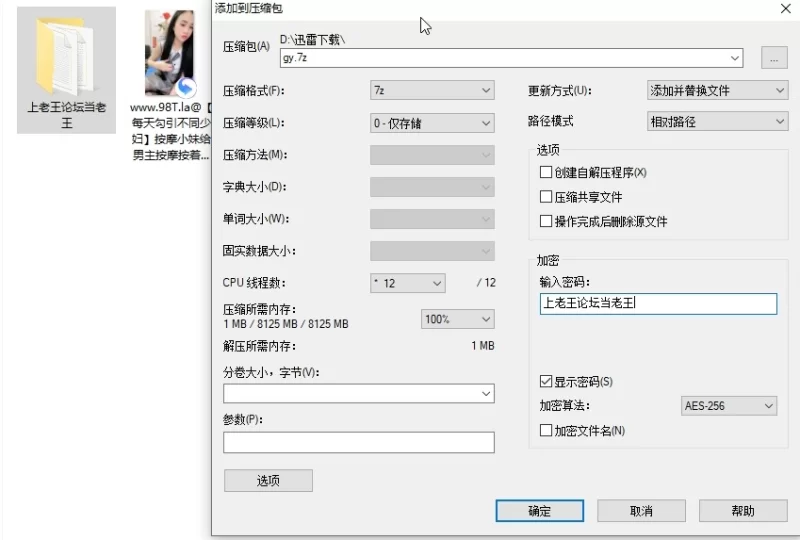Select the www.98T.la video thumbnail
Image resolution: width=800 pixels, height=540 pixels.
point(170,53)
